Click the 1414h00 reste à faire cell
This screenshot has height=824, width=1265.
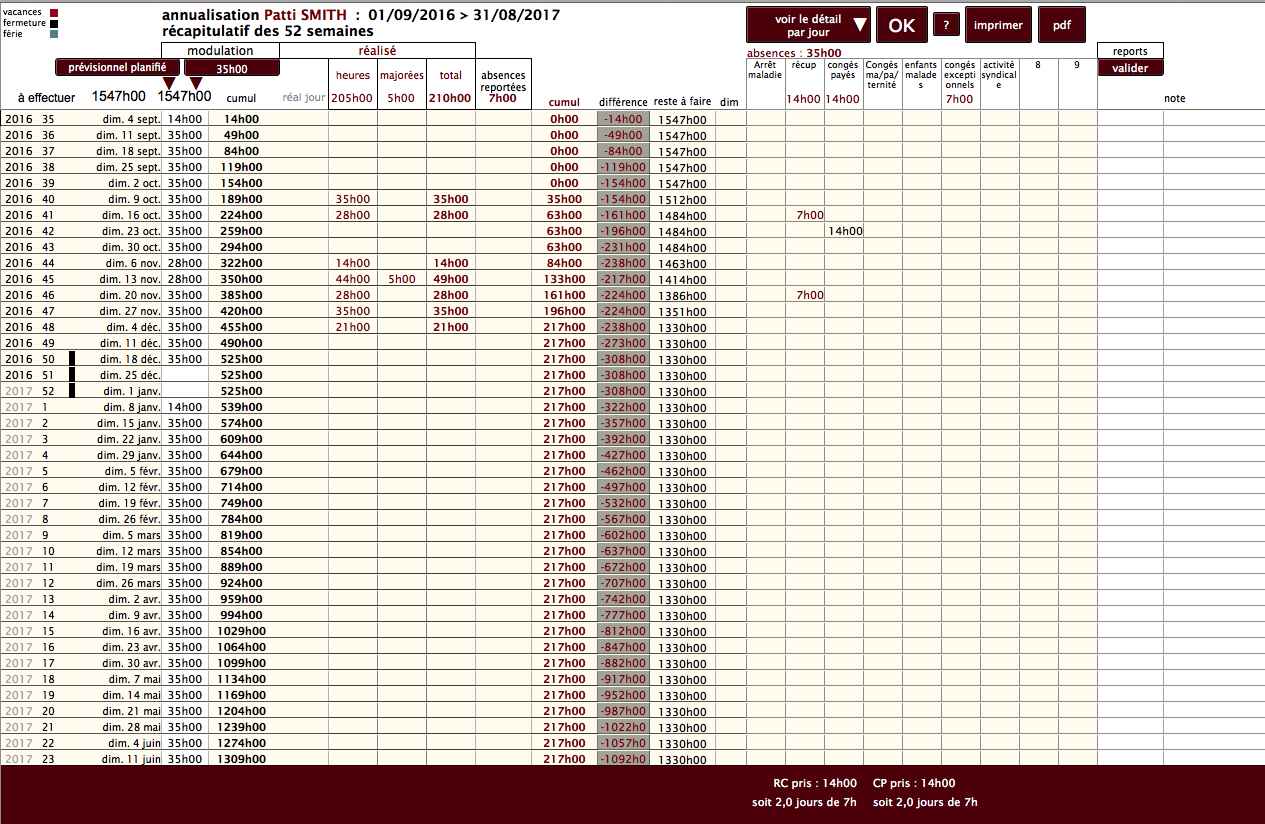tap(682, 279)
